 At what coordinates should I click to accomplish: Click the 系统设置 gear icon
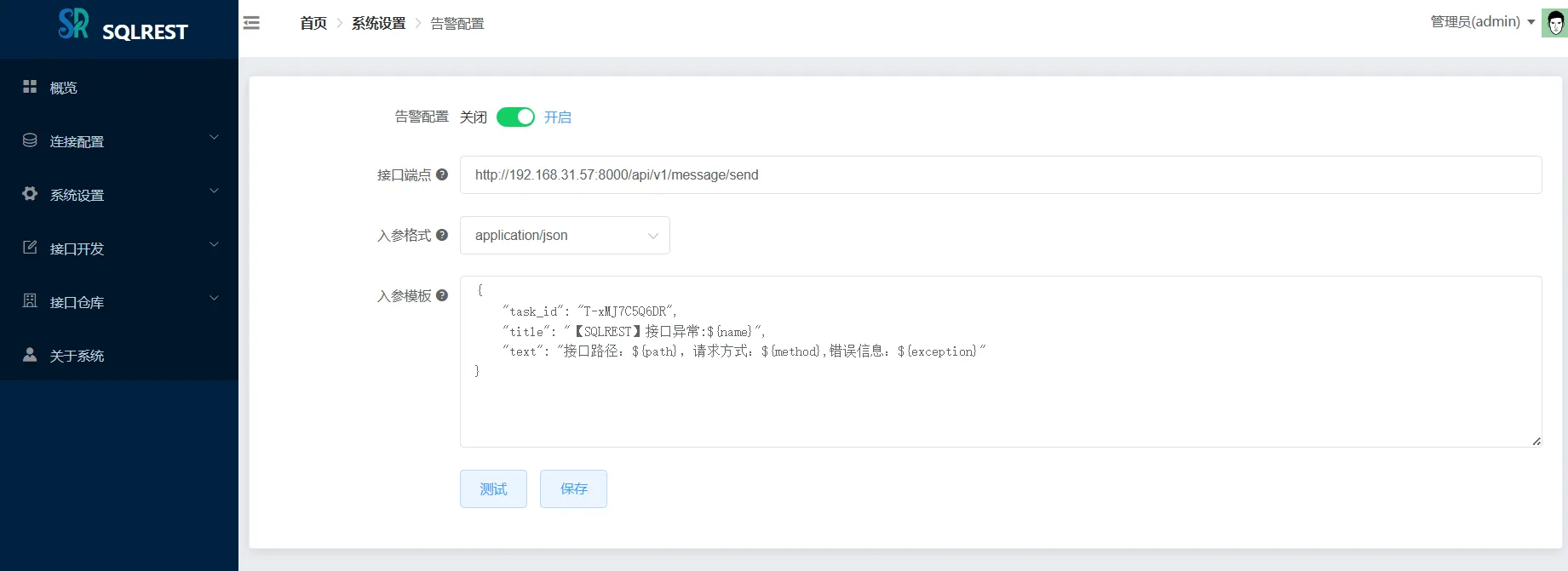(x=30, y=194)
